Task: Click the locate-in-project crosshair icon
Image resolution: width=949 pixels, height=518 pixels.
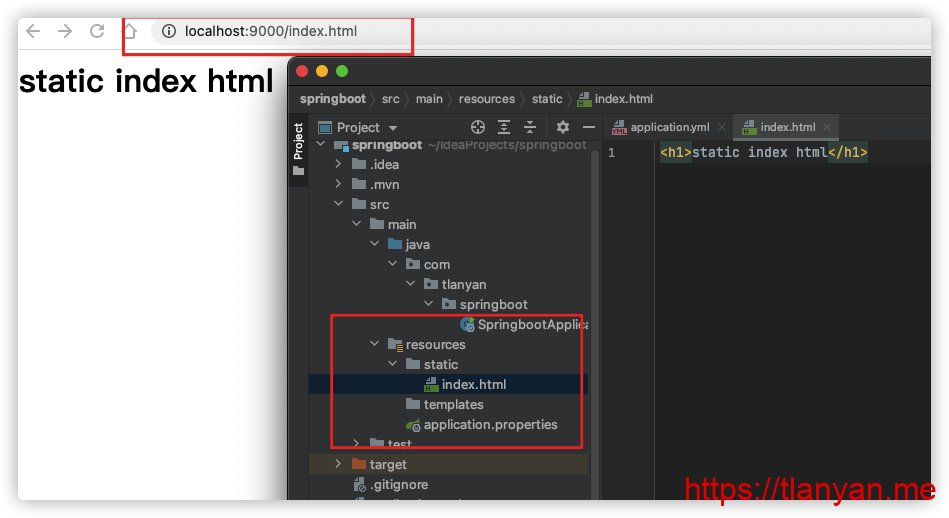Action: [478, 127]
